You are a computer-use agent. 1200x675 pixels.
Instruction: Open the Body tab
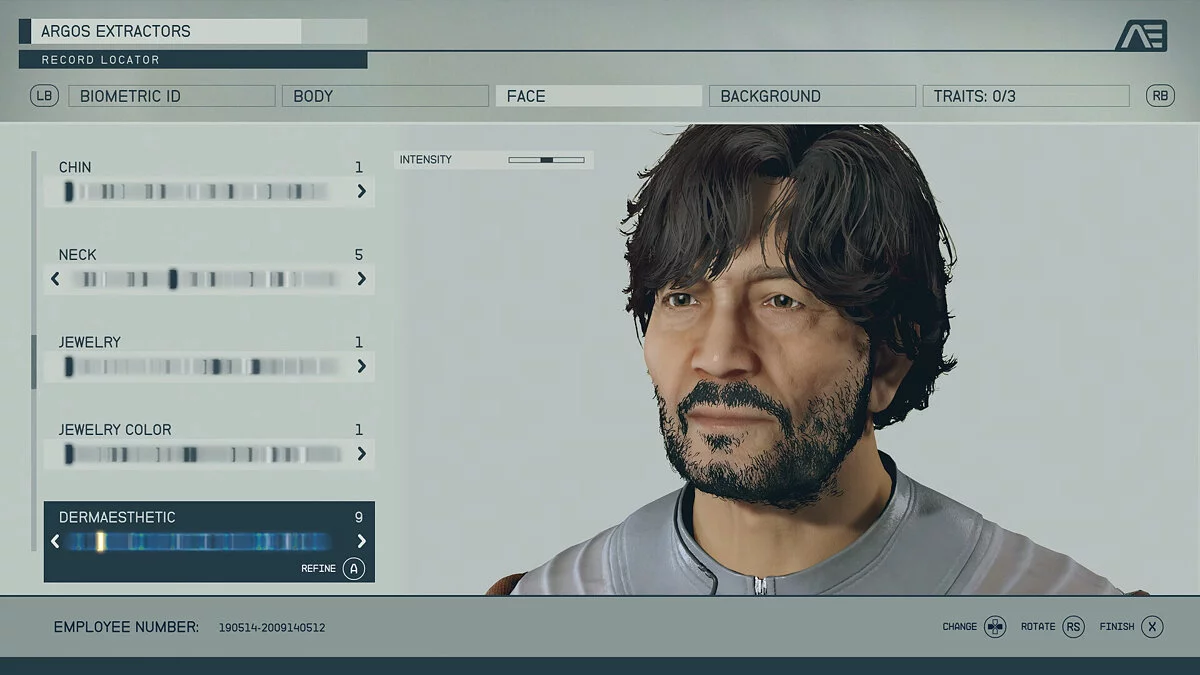[385, 96]
